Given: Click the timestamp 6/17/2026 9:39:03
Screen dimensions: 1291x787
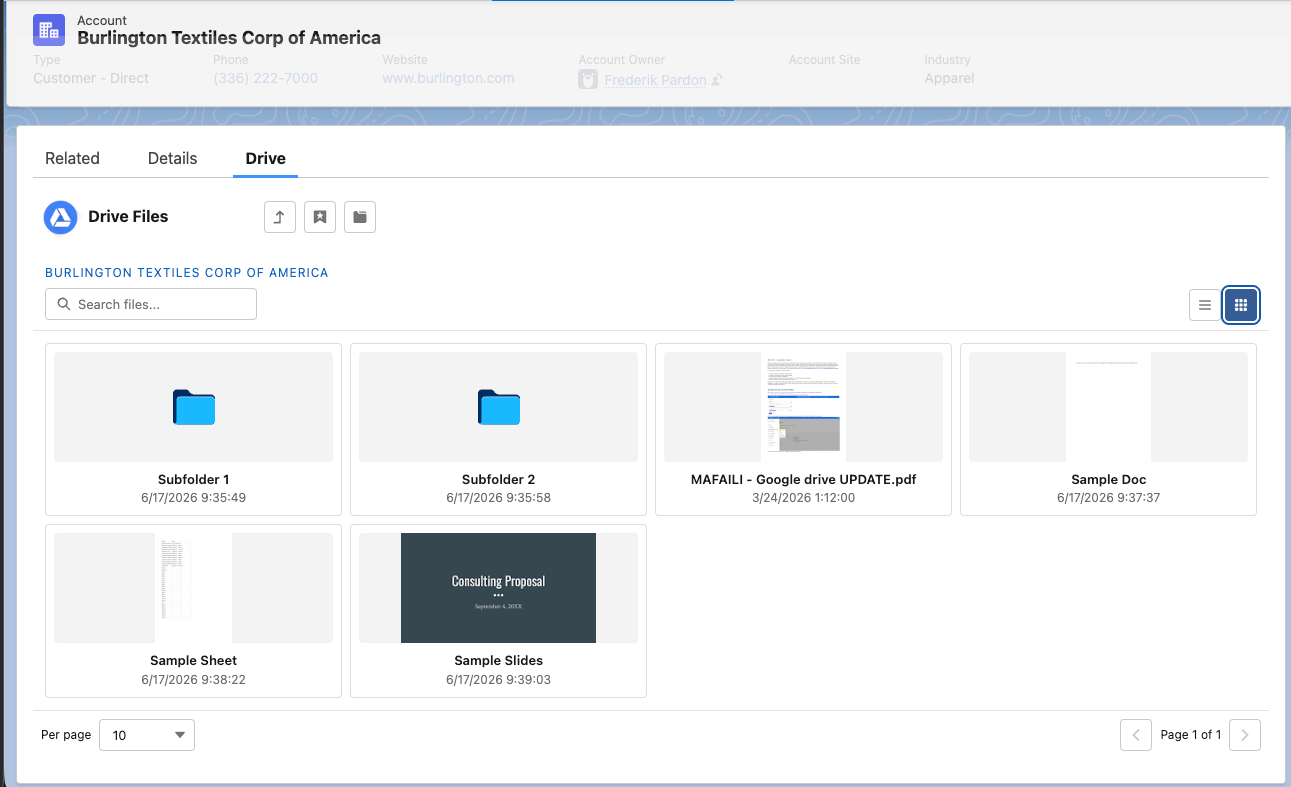Looking at the screenshot, I should tap(499, 679).
